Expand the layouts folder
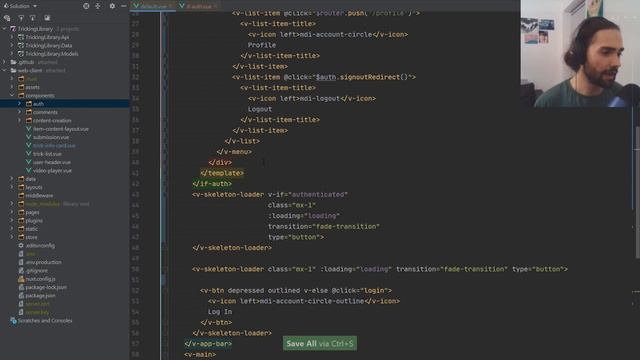 click(x=12, y=187)
